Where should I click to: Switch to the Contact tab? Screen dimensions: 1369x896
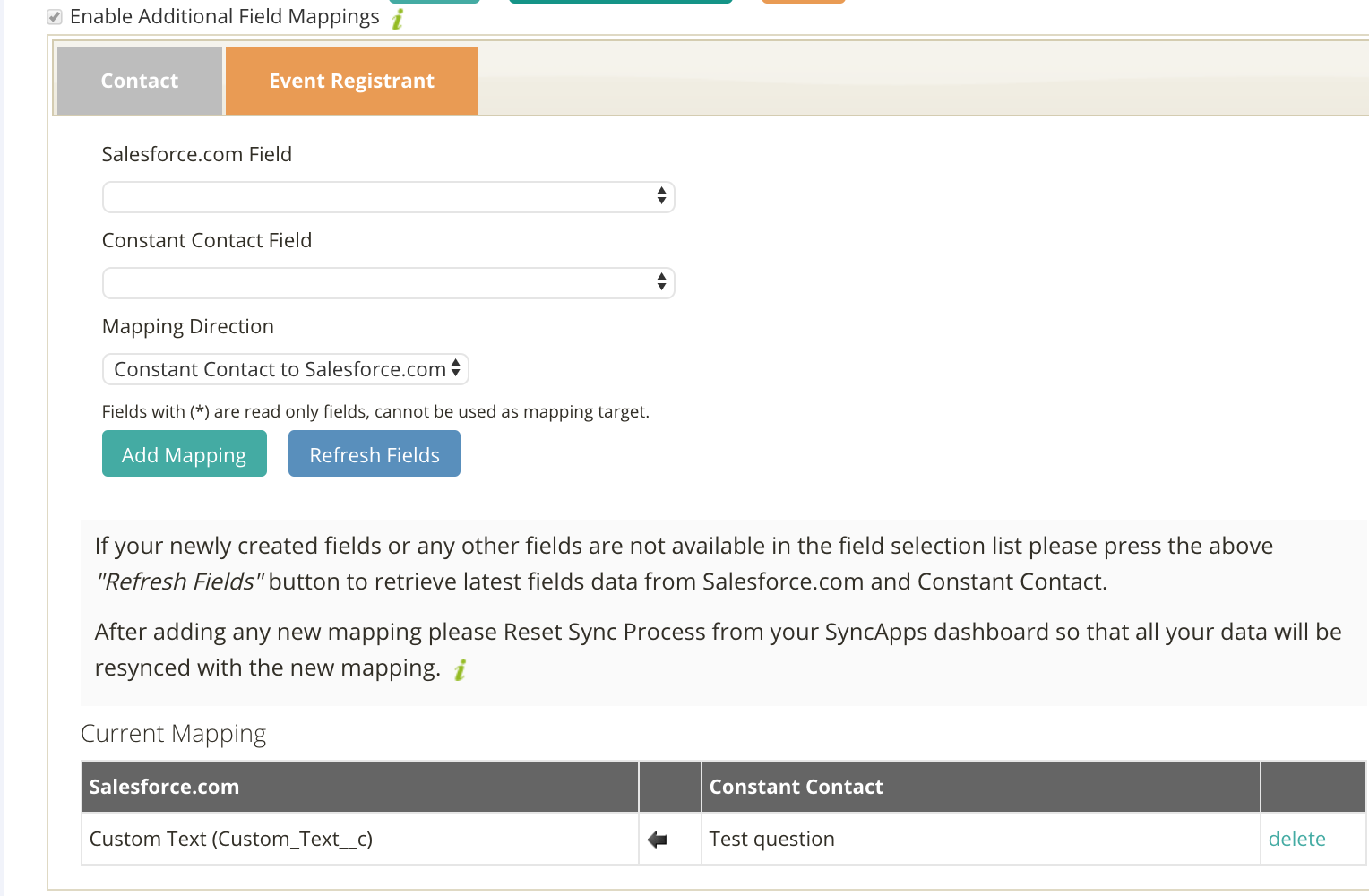(140, 81)
